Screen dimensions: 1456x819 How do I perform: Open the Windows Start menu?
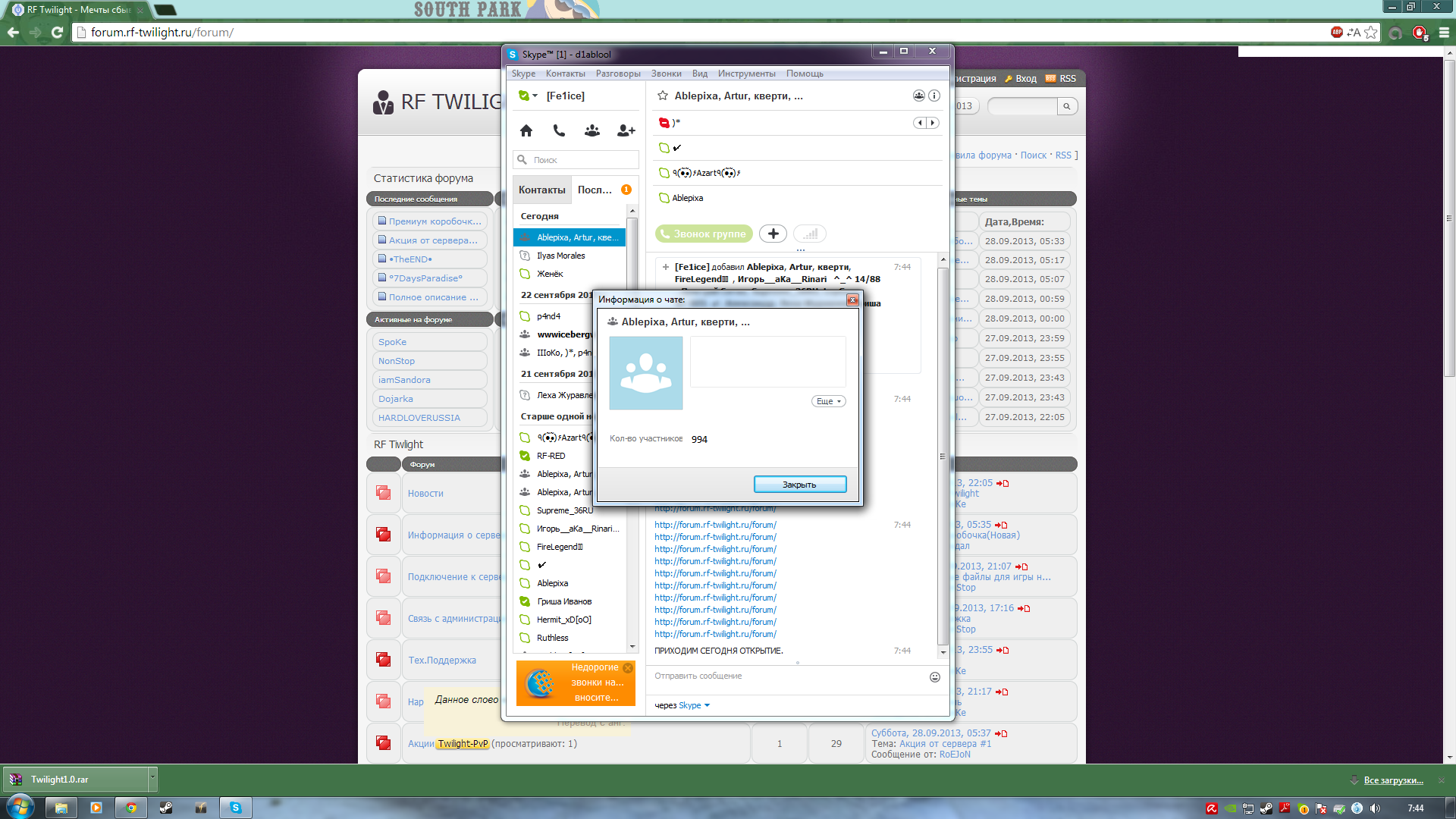point(19,807)
